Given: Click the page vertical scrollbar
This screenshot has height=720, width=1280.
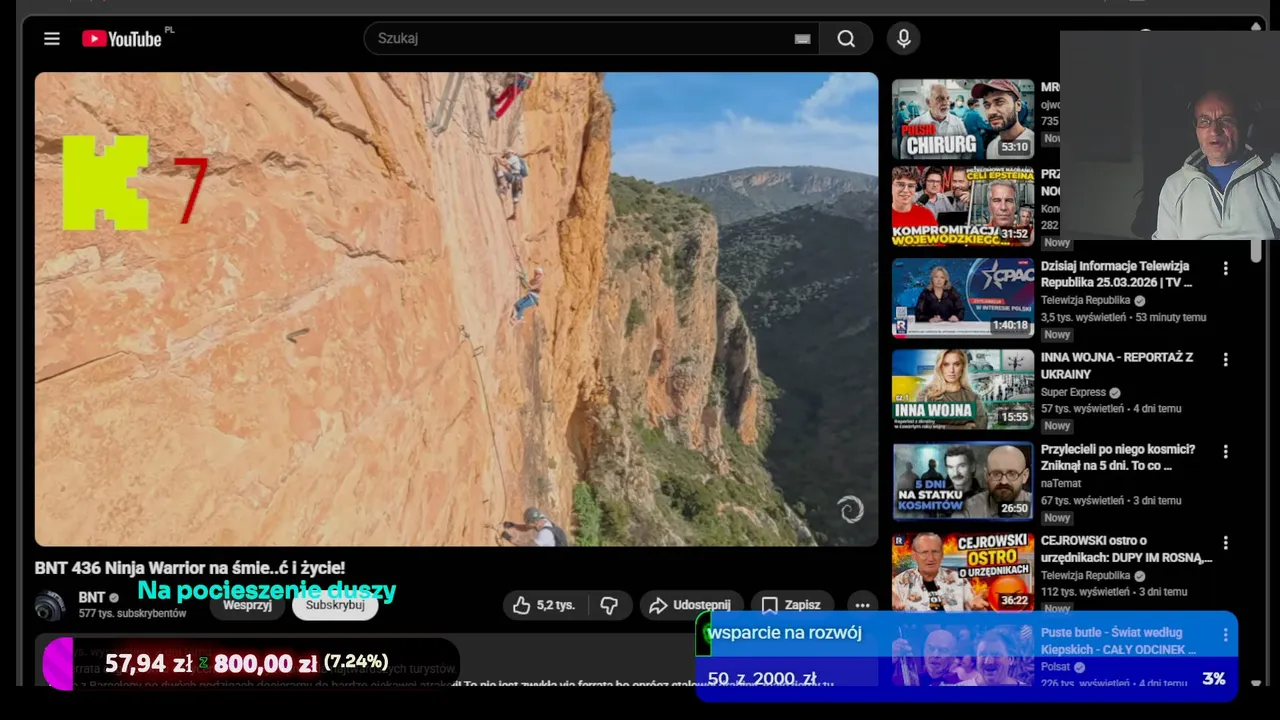Looking at the screenshot, I should (1256, 250).
